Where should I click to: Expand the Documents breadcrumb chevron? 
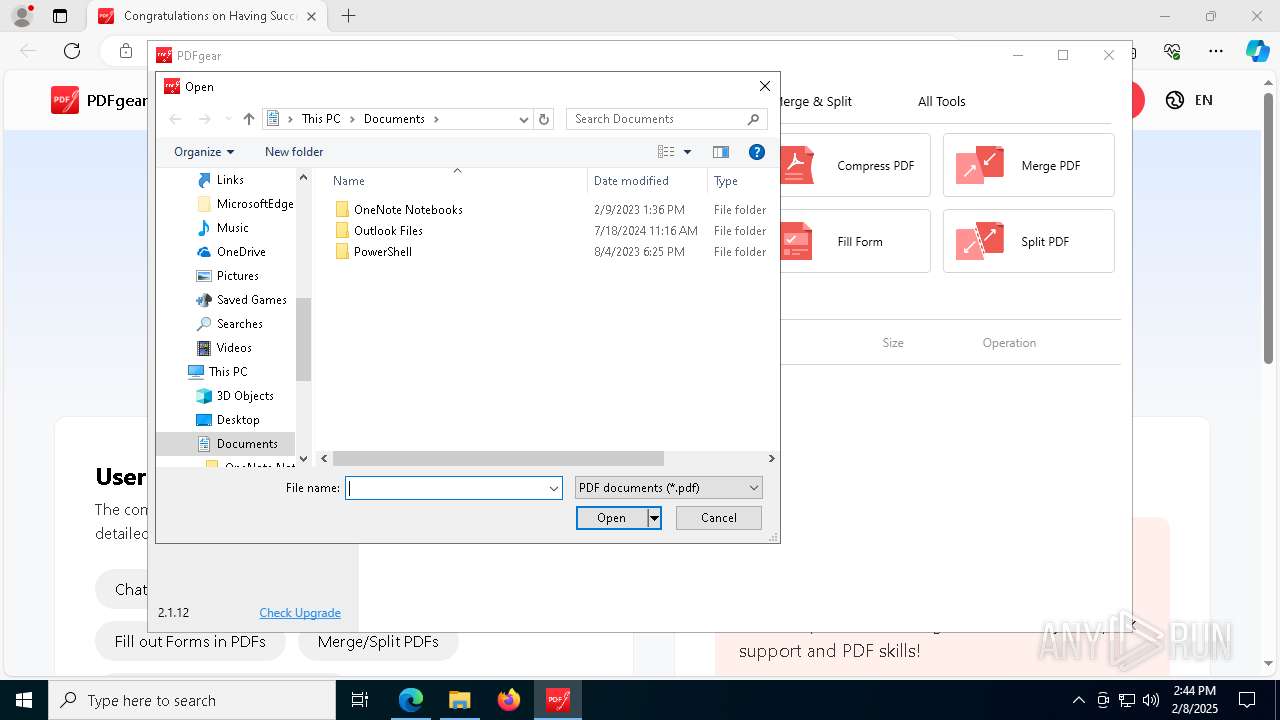click(436, 119)
